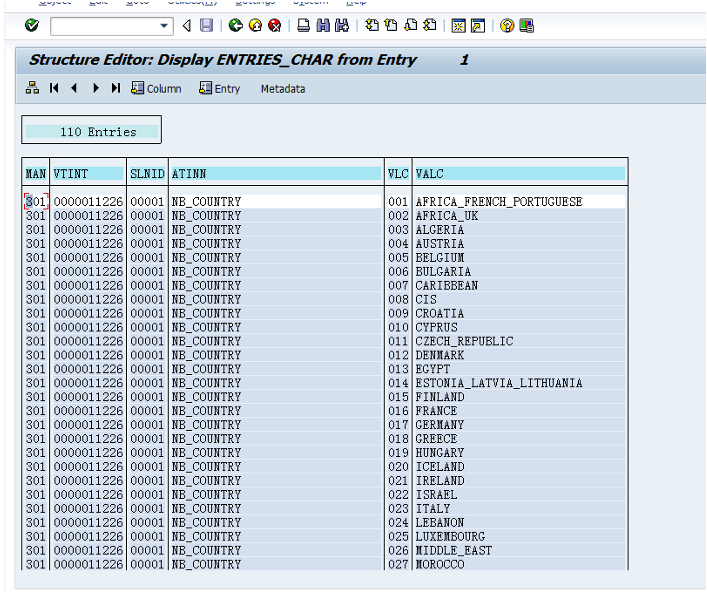The width and height of the screenshot is (707, 592).
Task: Click the GERMANY value cell
Action: (x=440, y=425)
